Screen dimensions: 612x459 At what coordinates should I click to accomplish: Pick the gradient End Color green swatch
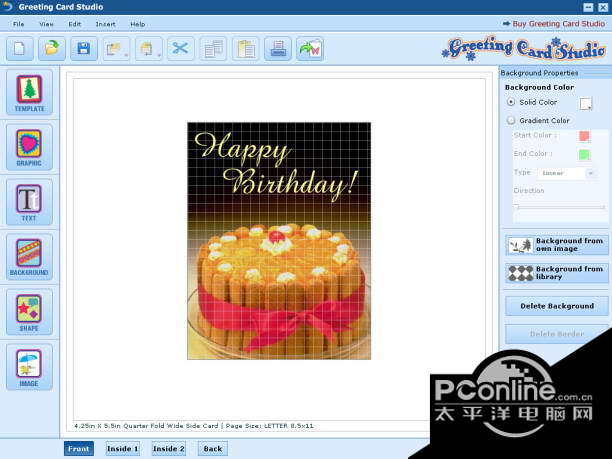584,155
